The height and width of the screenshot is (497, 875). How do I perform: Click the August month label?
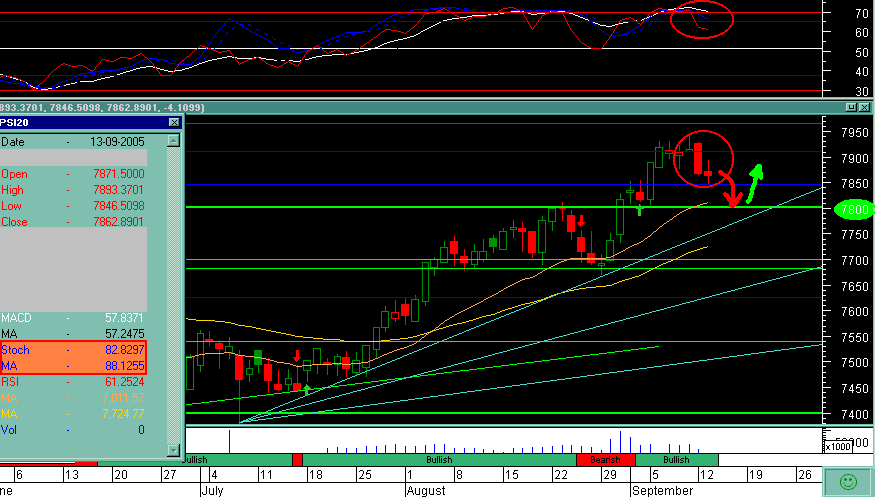426,490
